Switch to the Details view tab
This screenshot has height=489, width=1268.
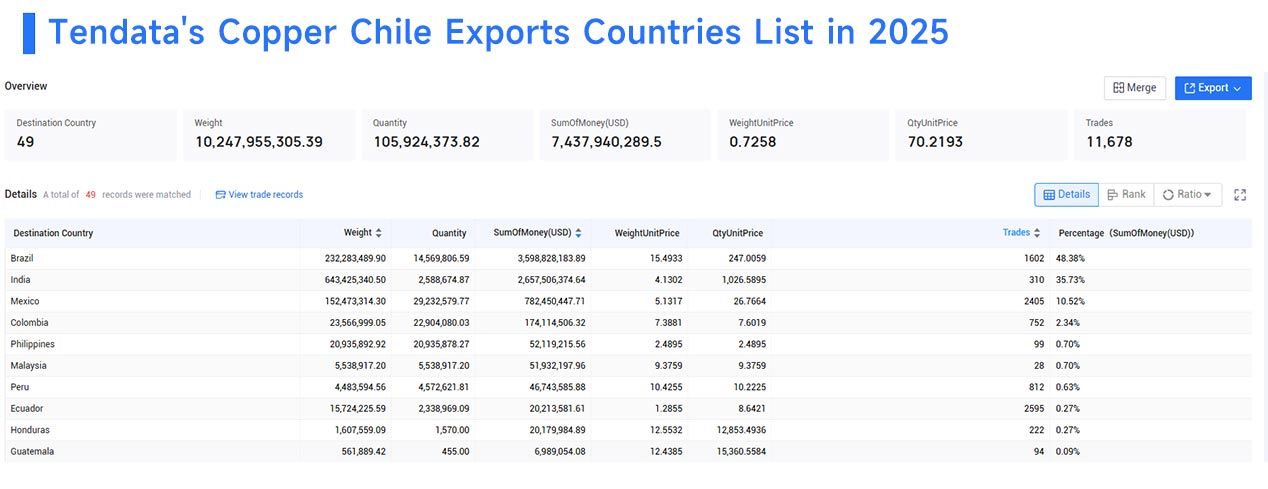[x=1066, y=194]
